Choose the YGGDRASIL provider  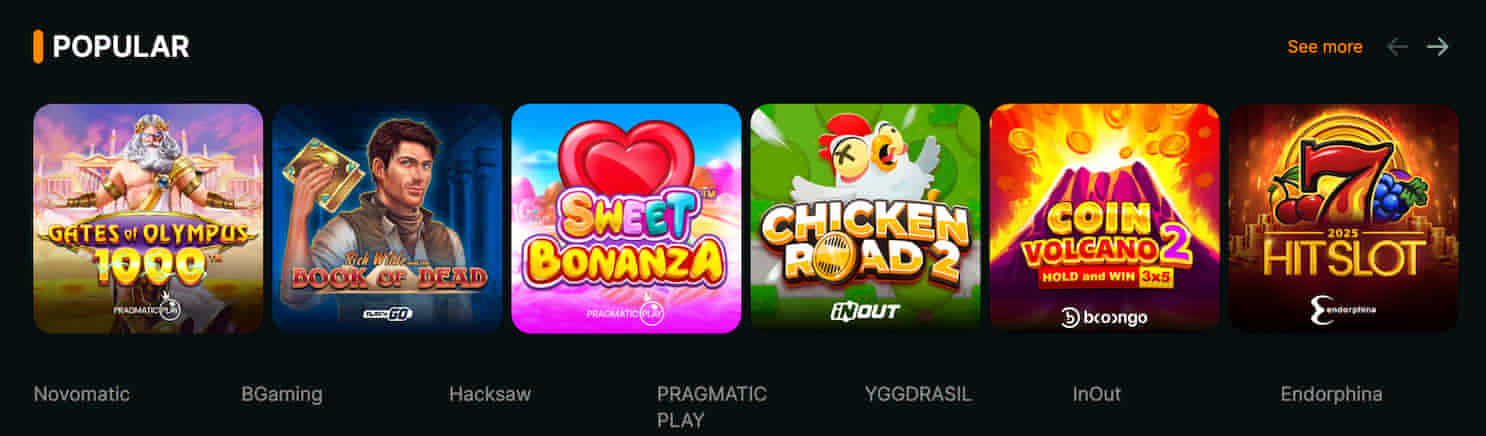(918, 394)
